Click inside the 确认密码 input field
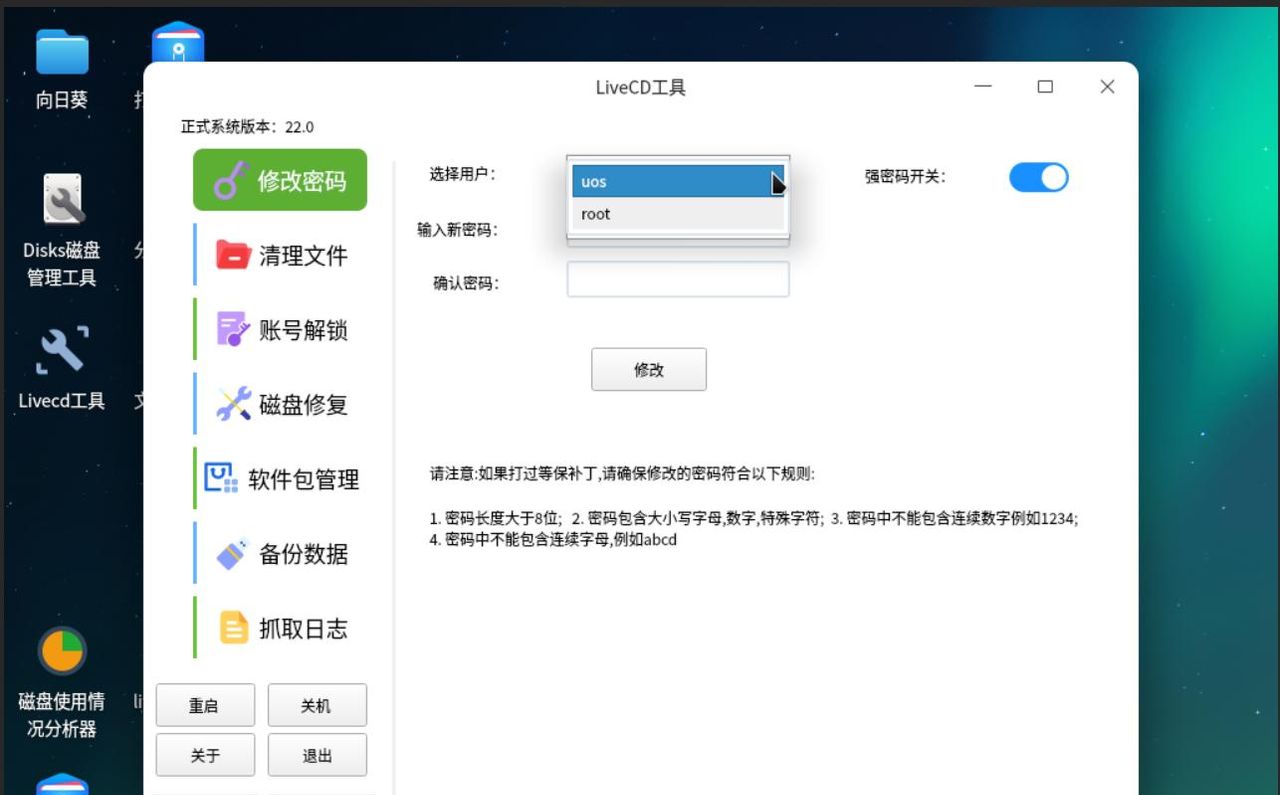The image size is (1280, 795). (x=678, y=279)
